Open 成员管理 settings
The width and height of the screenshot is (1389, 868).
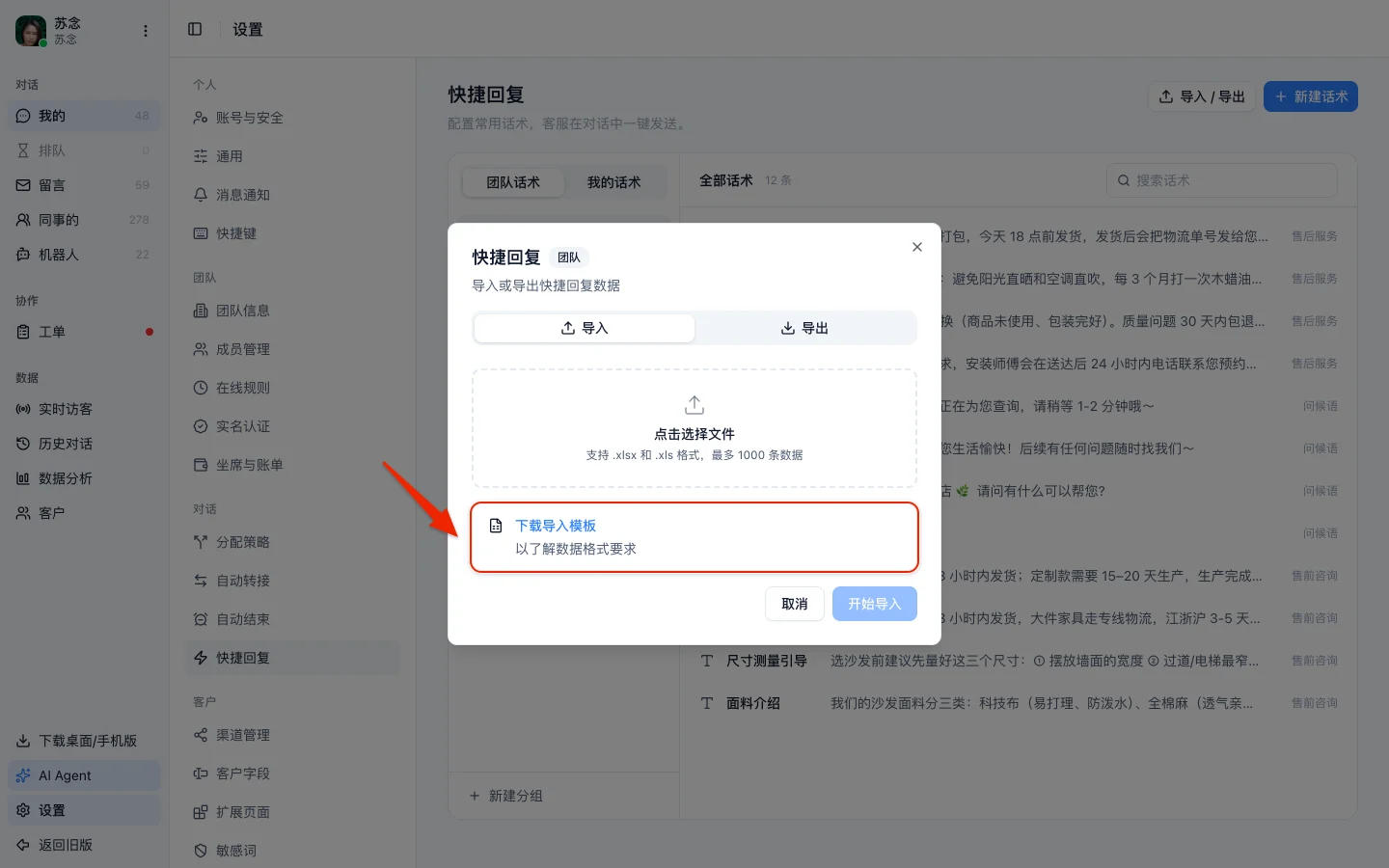(292, 349)
